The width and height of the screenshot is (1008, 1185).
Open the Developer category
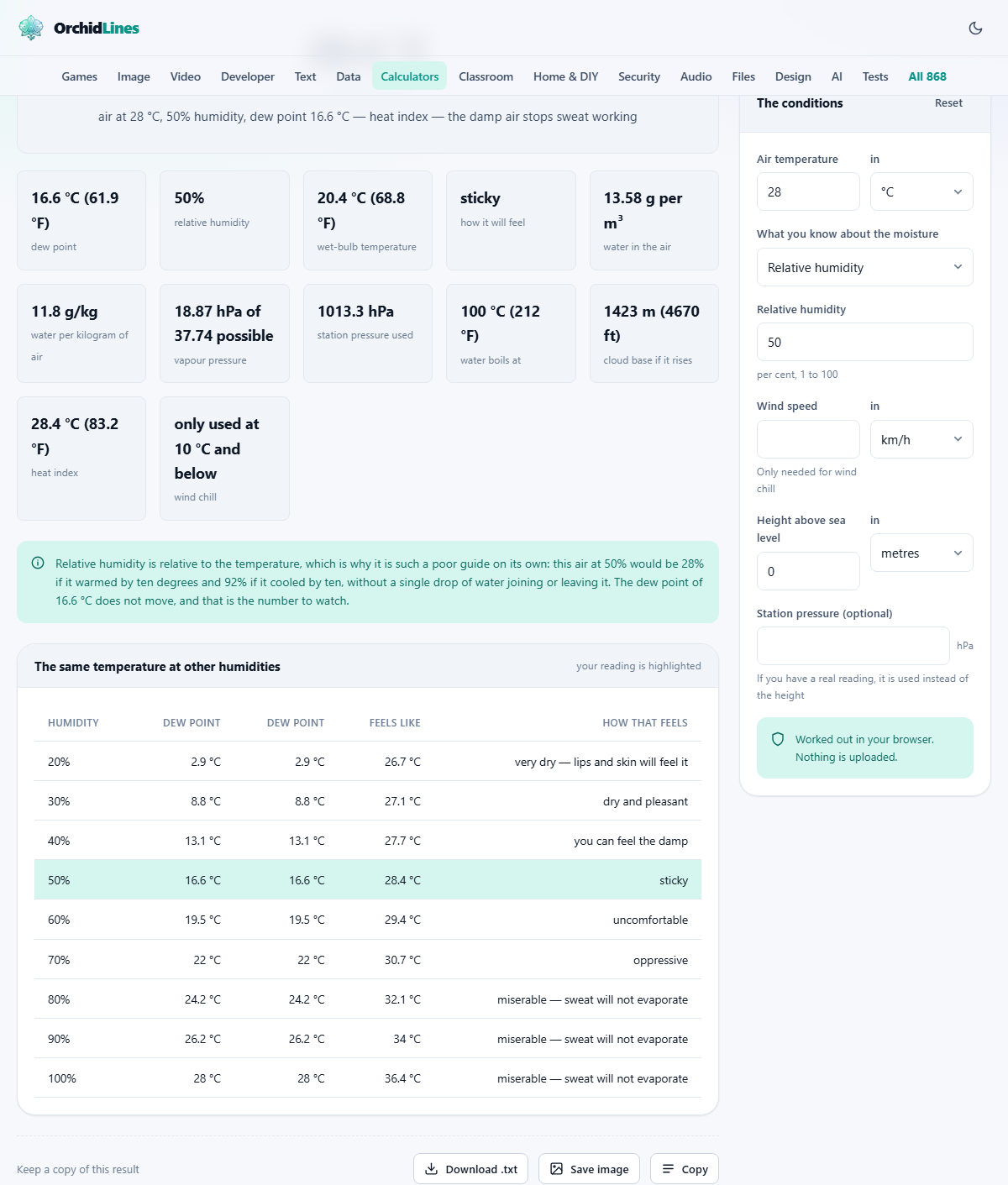point(248,76)
